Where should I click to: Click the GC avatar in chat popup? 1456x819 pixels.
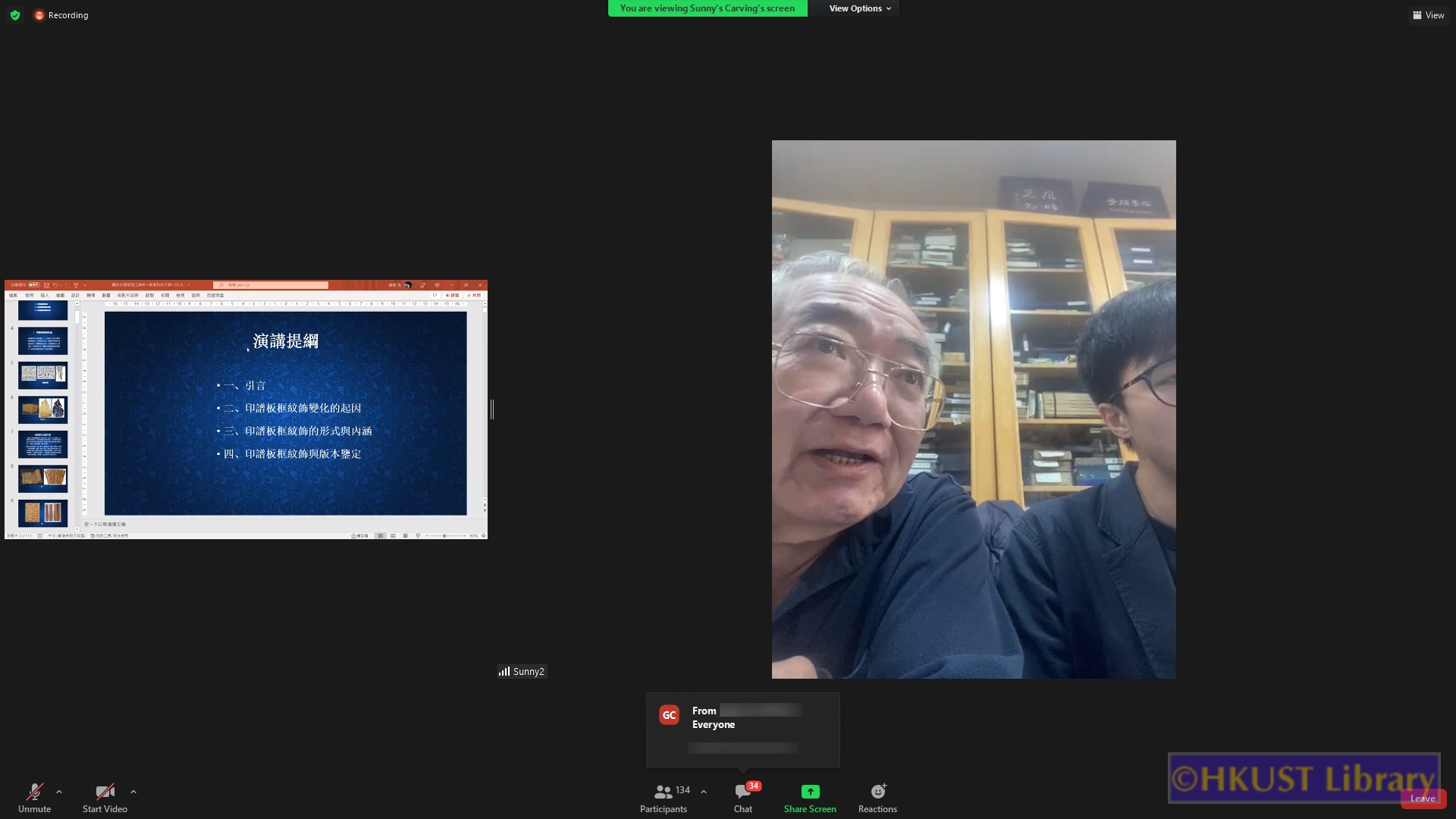669,715
